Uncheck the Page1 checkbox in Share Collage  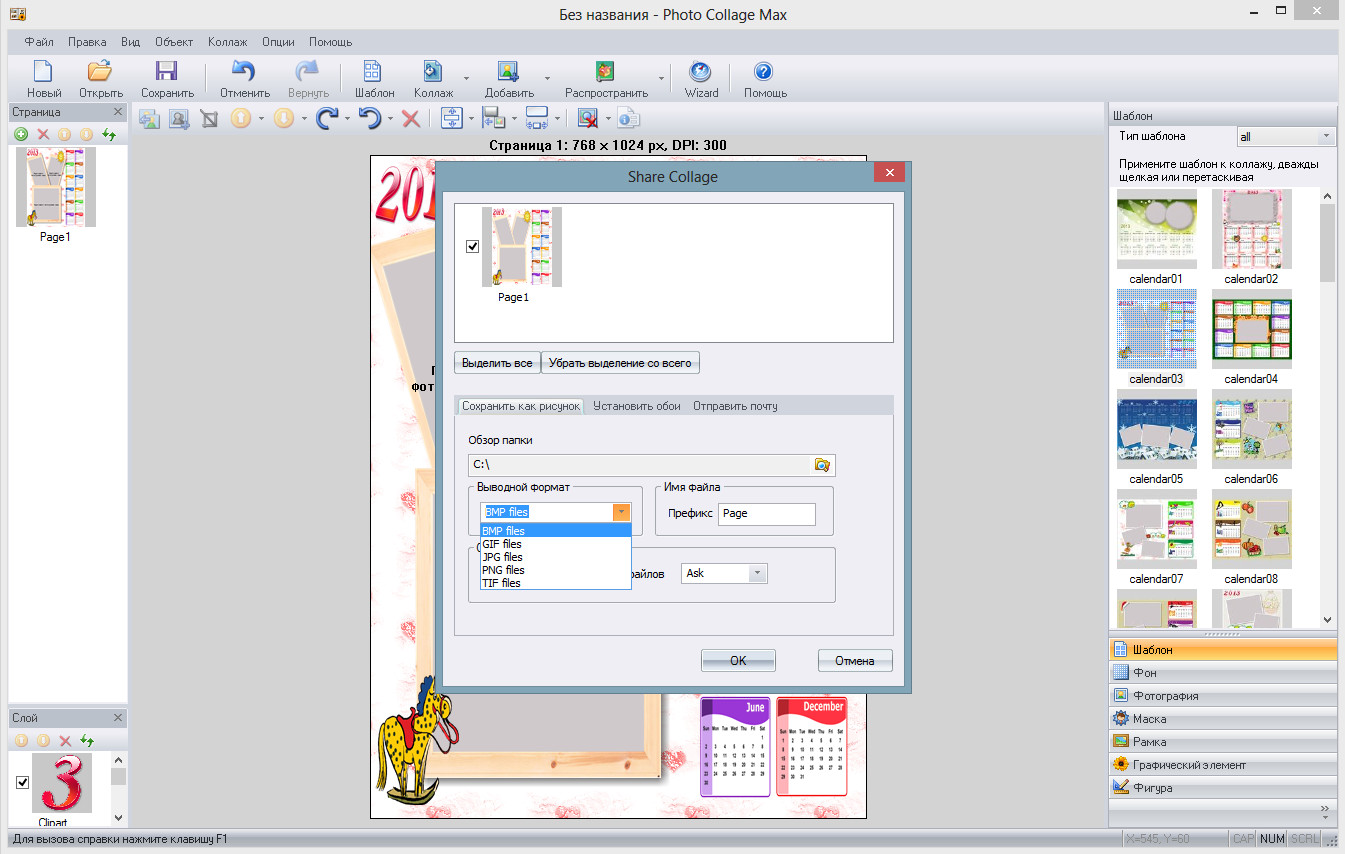473,247
